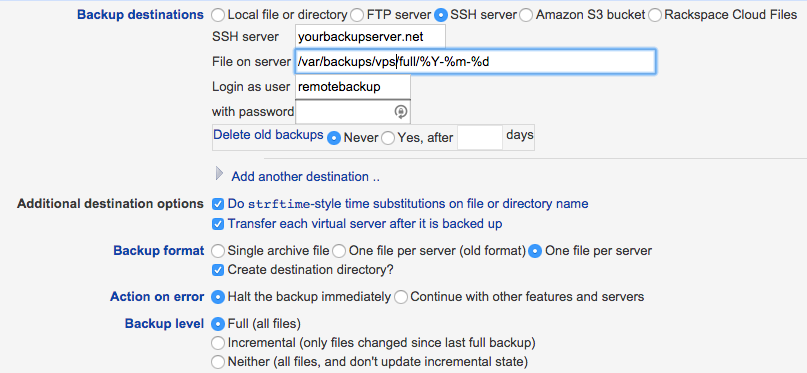Viewport: 807px width, 373px height.
Task: Open the Action on error help link
Action: tap(157, 297)
